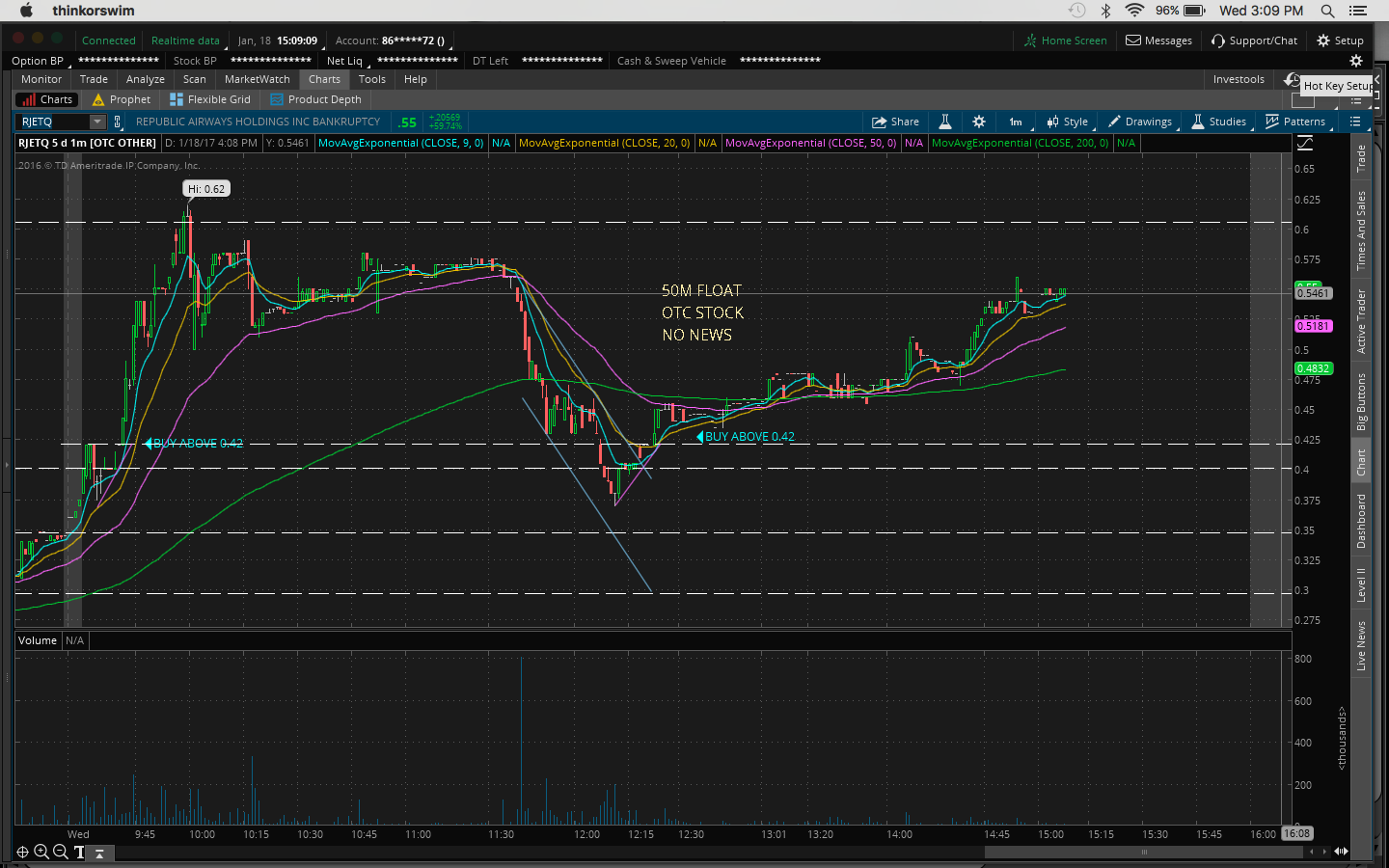Open the Product Depth sub-tab
The width and height of the screenshot is (1389, 868).
click(316, 99)
